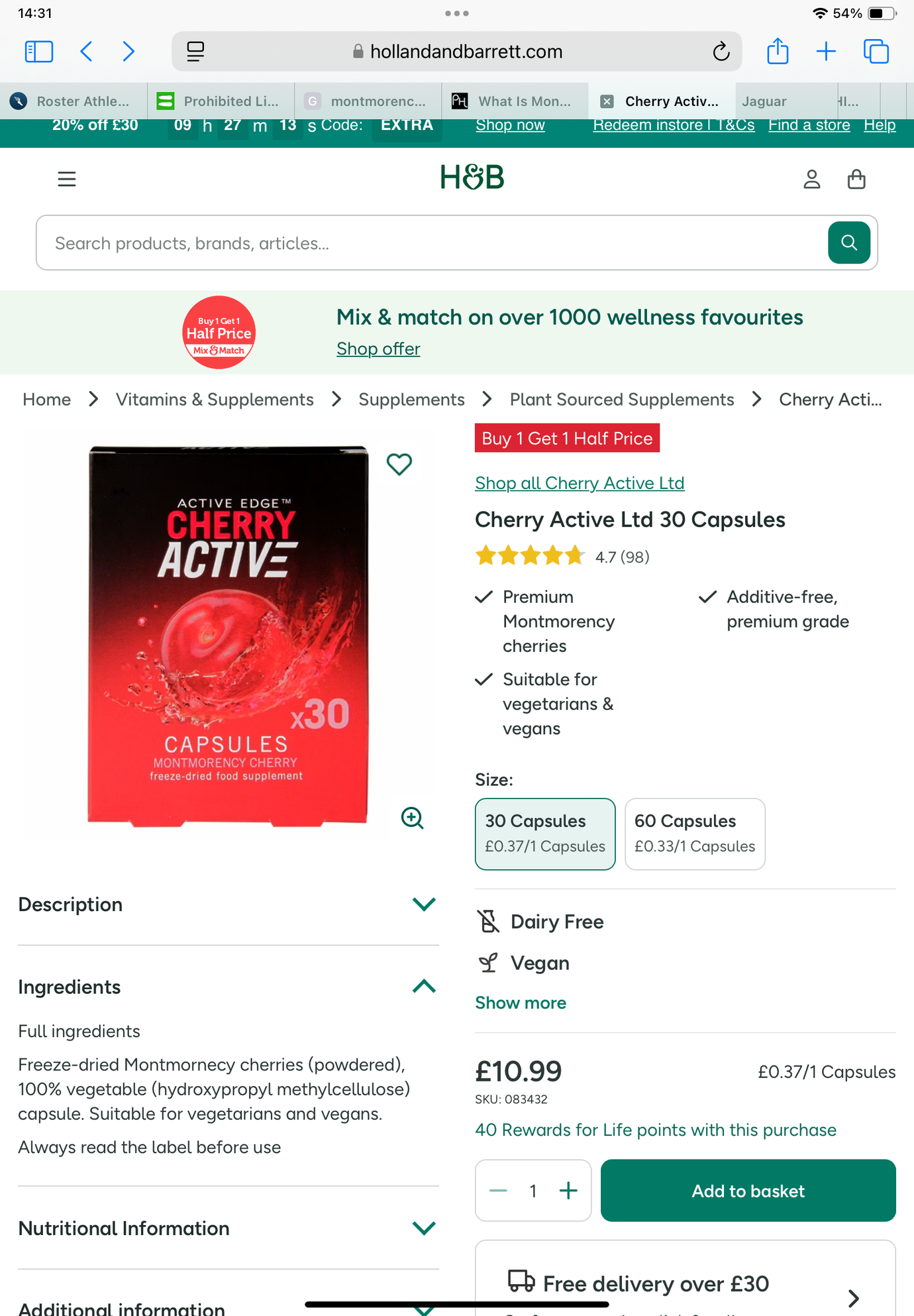Expand the Nutritional Information section

424,1228
